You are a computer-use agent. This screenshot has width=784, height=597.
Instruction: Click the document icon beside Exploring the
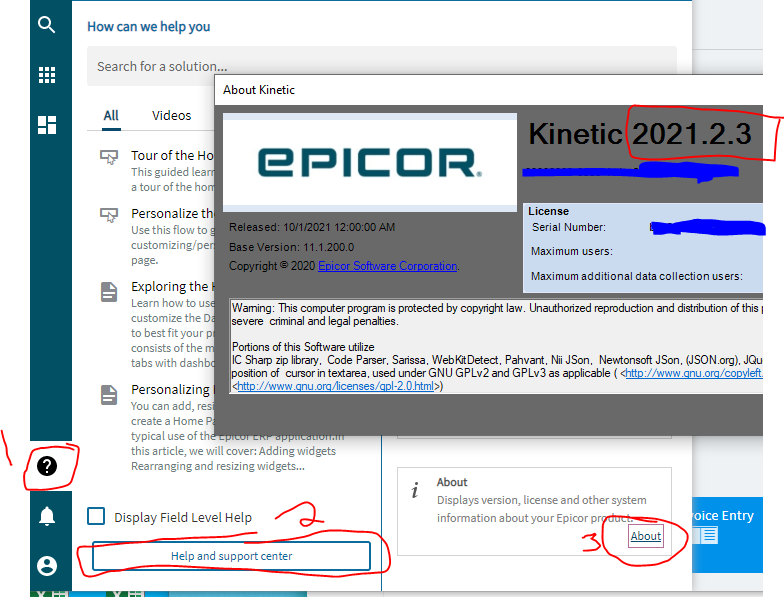[x=109, y=292]
